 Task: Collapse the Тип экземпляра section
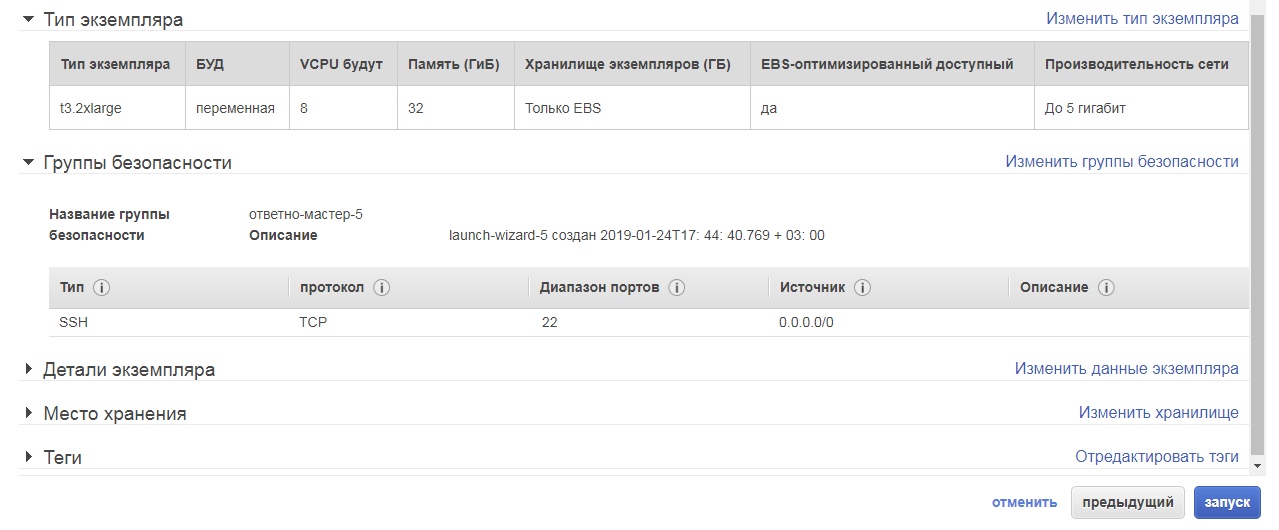pyautogui.click(x=28, y=19)
